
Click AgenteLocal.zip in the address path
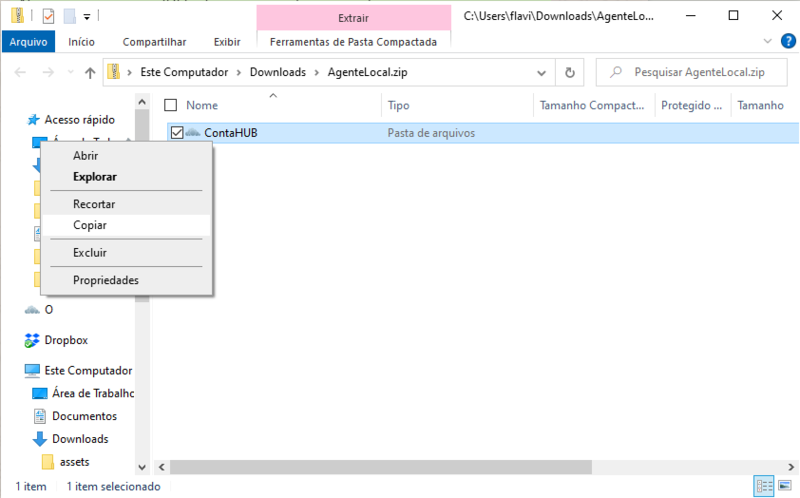[x=367, y=72]
